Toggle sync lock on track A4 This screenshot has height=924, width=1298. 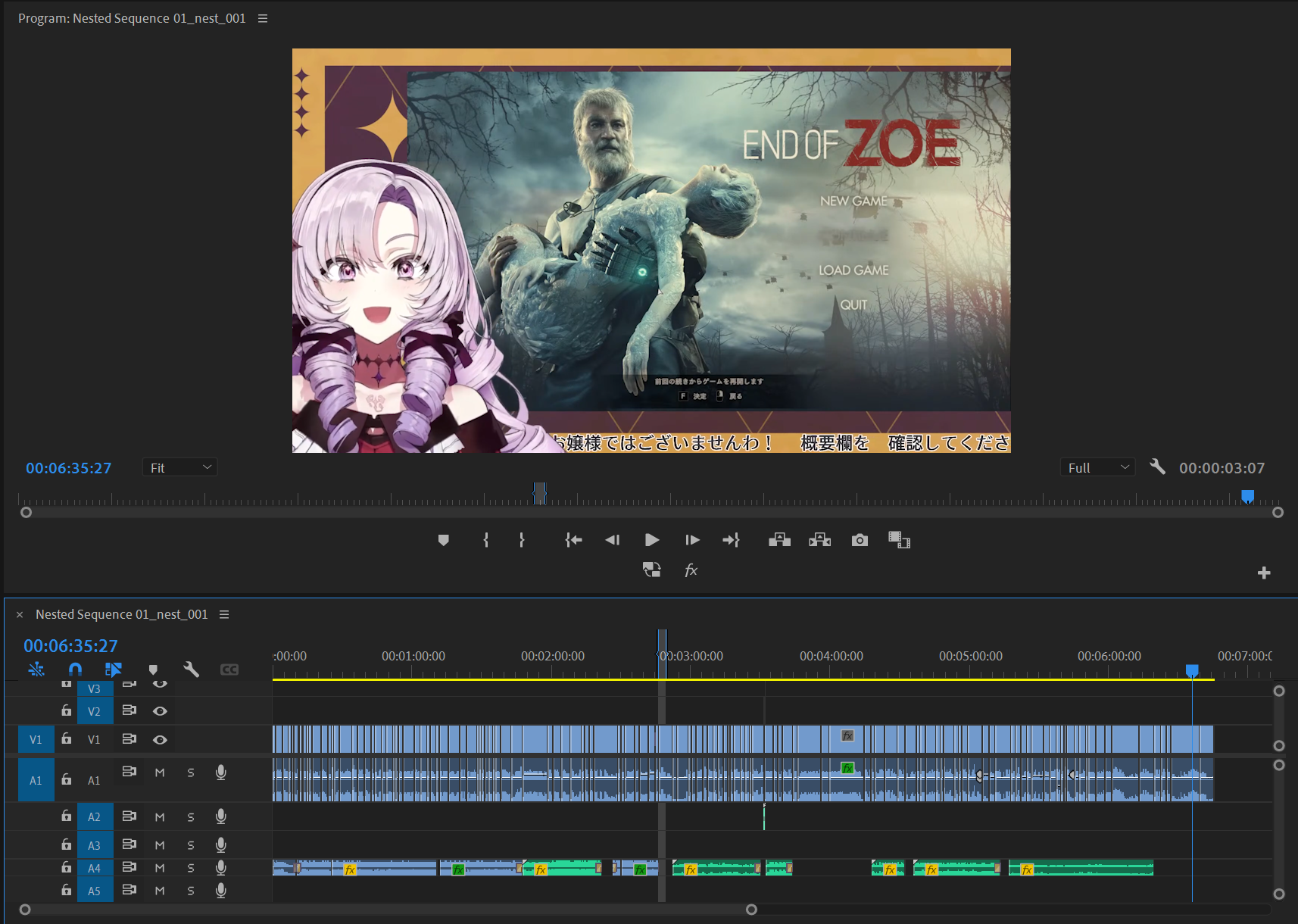click(x=129, y=867)
